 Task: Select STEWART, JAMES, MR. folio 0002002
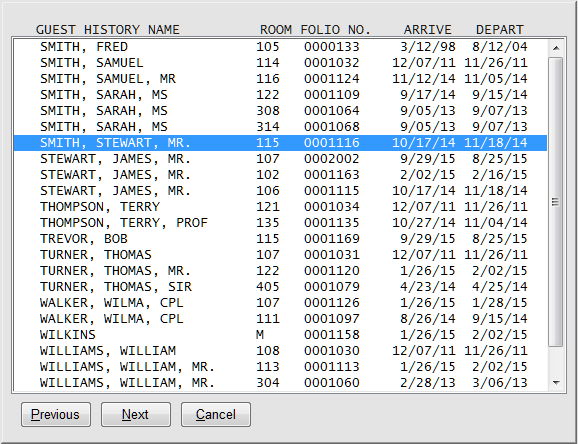[281, 159]
